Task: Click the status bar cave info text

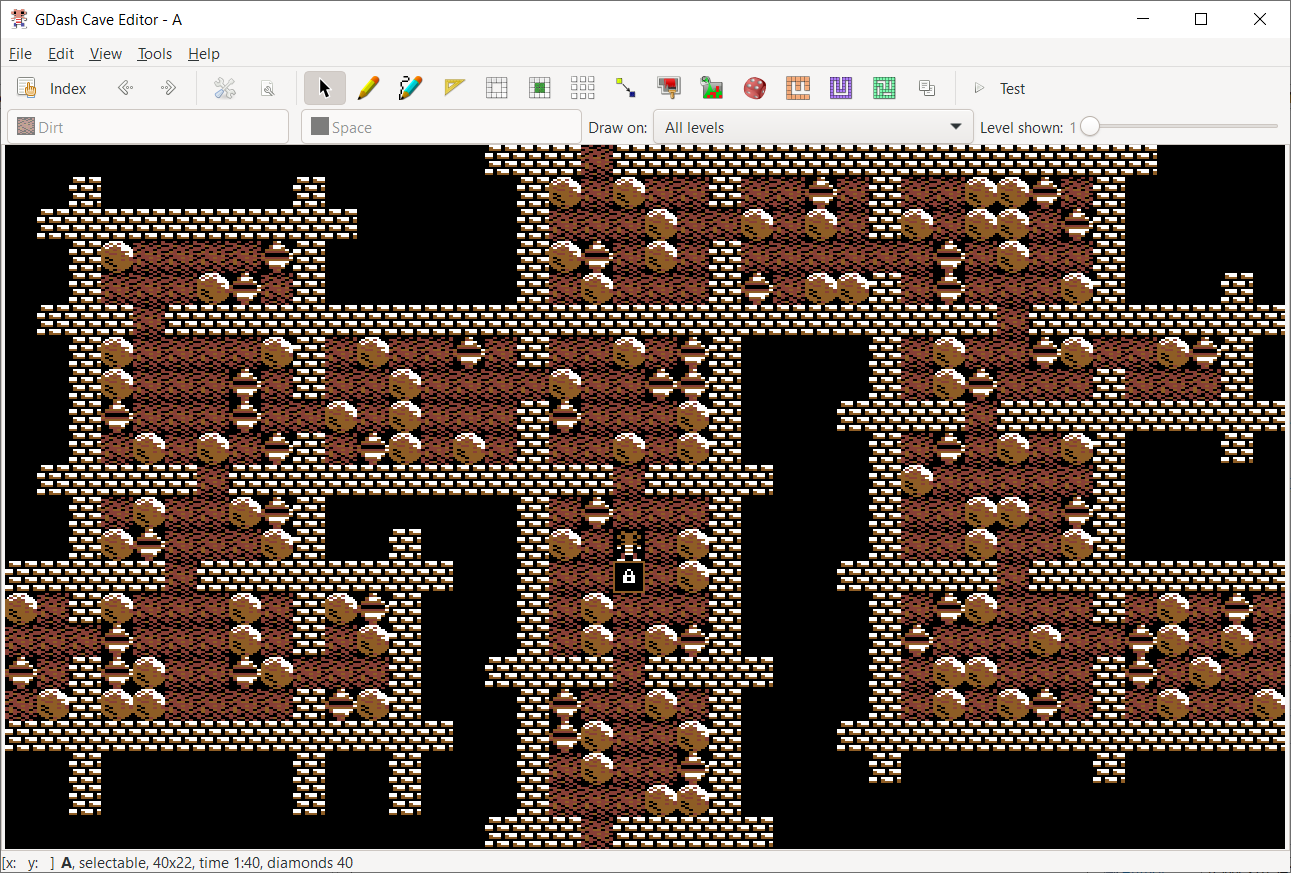Action: pos(207,862)
